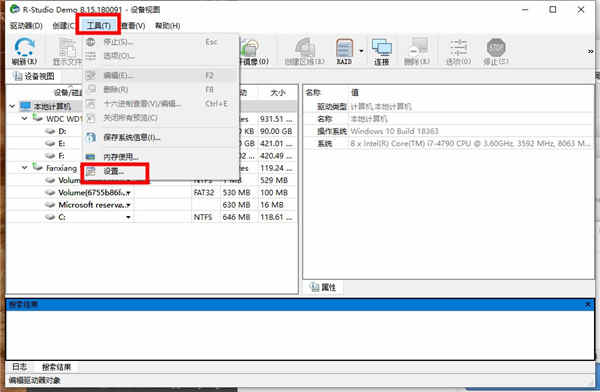
Task: Click the 停止 stop sign toolbar icon
Action: pyautogui.click(x=496, y=51)
